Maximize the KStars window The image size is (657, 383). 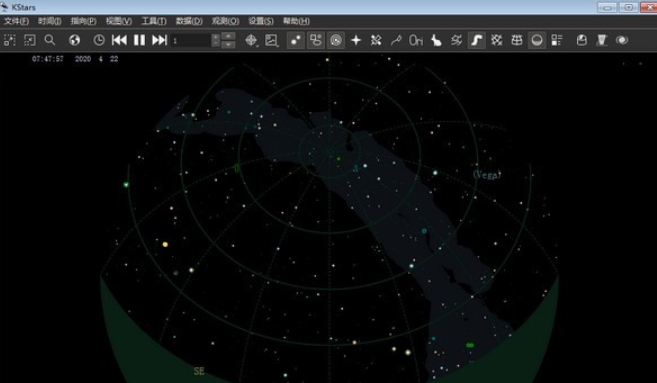[629, 7]
